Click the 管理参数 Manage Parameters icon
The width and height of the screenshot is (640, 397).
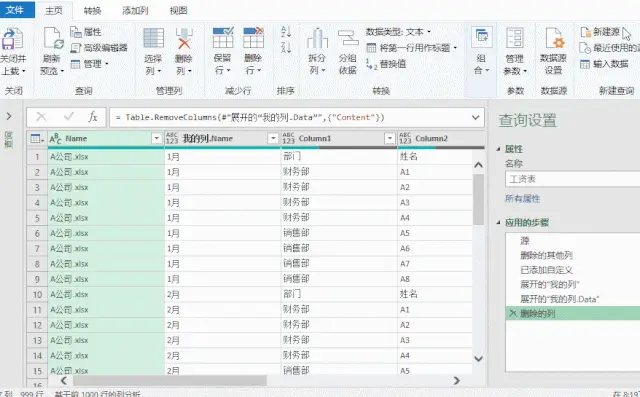coord(515,39)
